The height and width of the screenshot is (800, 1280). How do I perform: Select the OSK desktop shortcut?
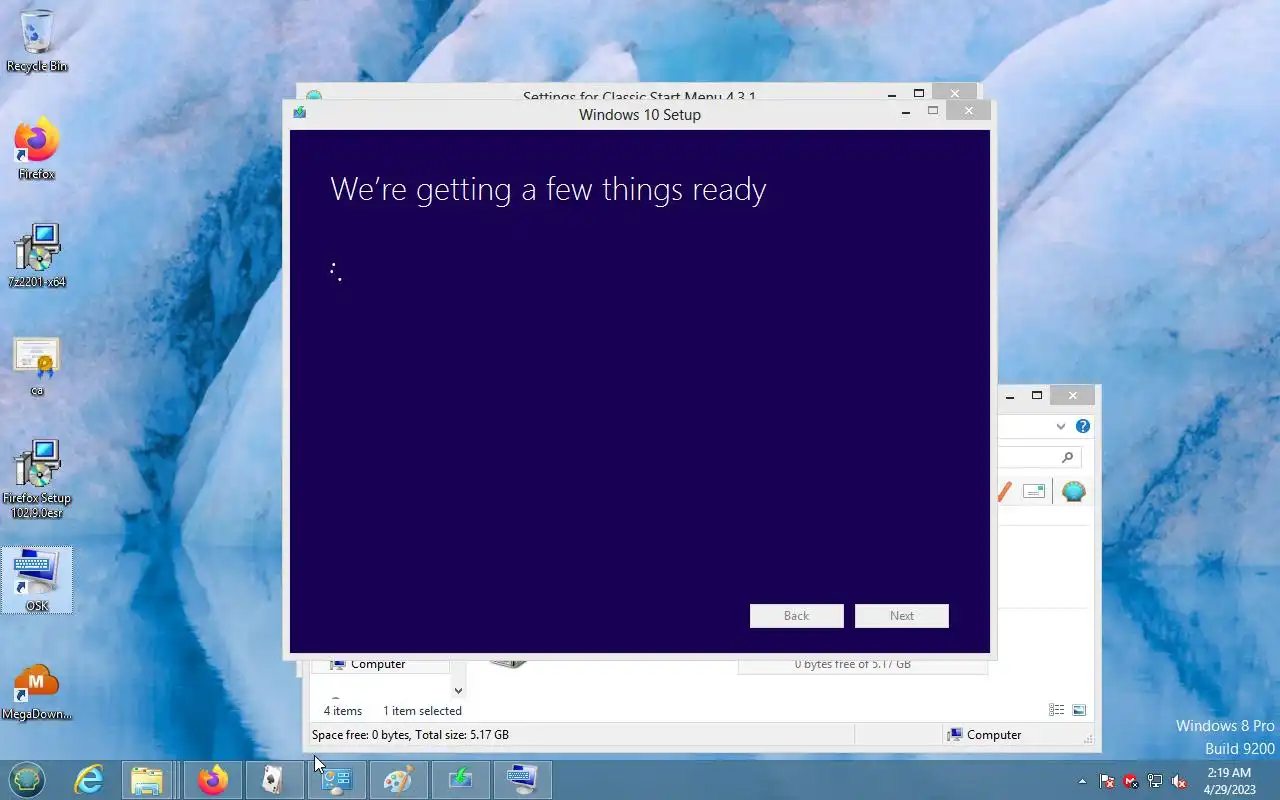(x=37, y=580)
